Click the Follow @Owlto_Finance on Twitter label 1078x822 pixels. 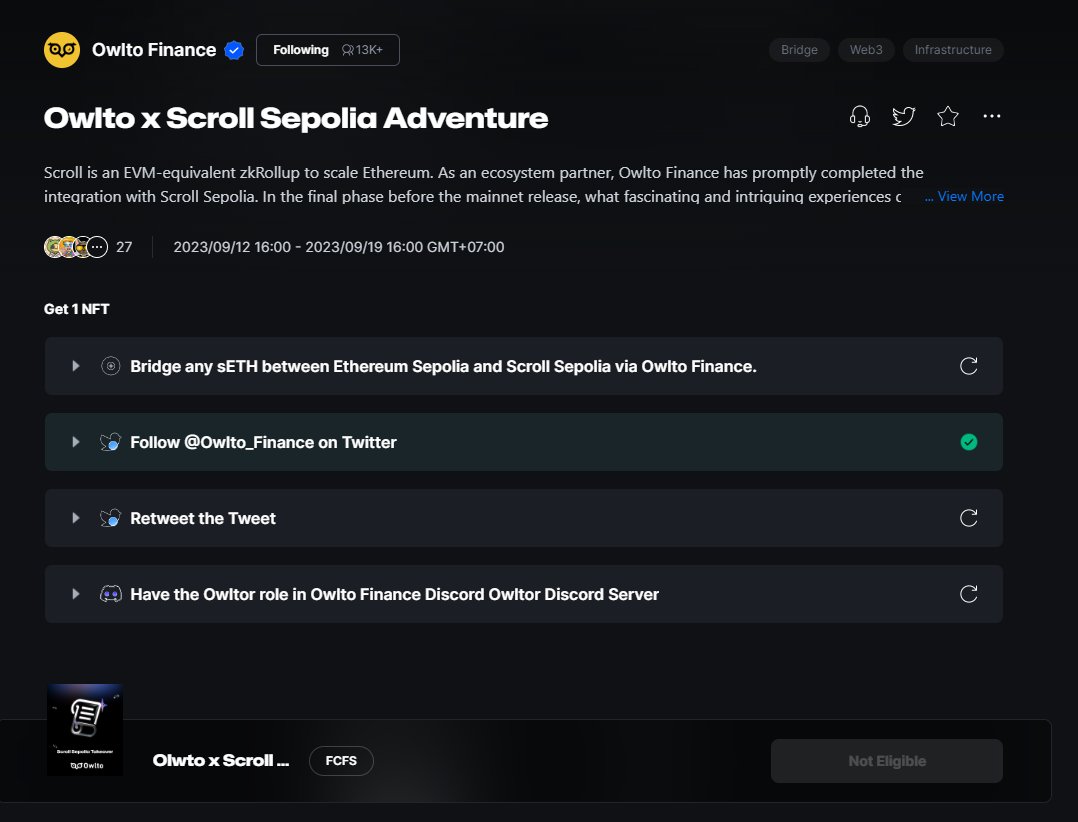point(263,442)
